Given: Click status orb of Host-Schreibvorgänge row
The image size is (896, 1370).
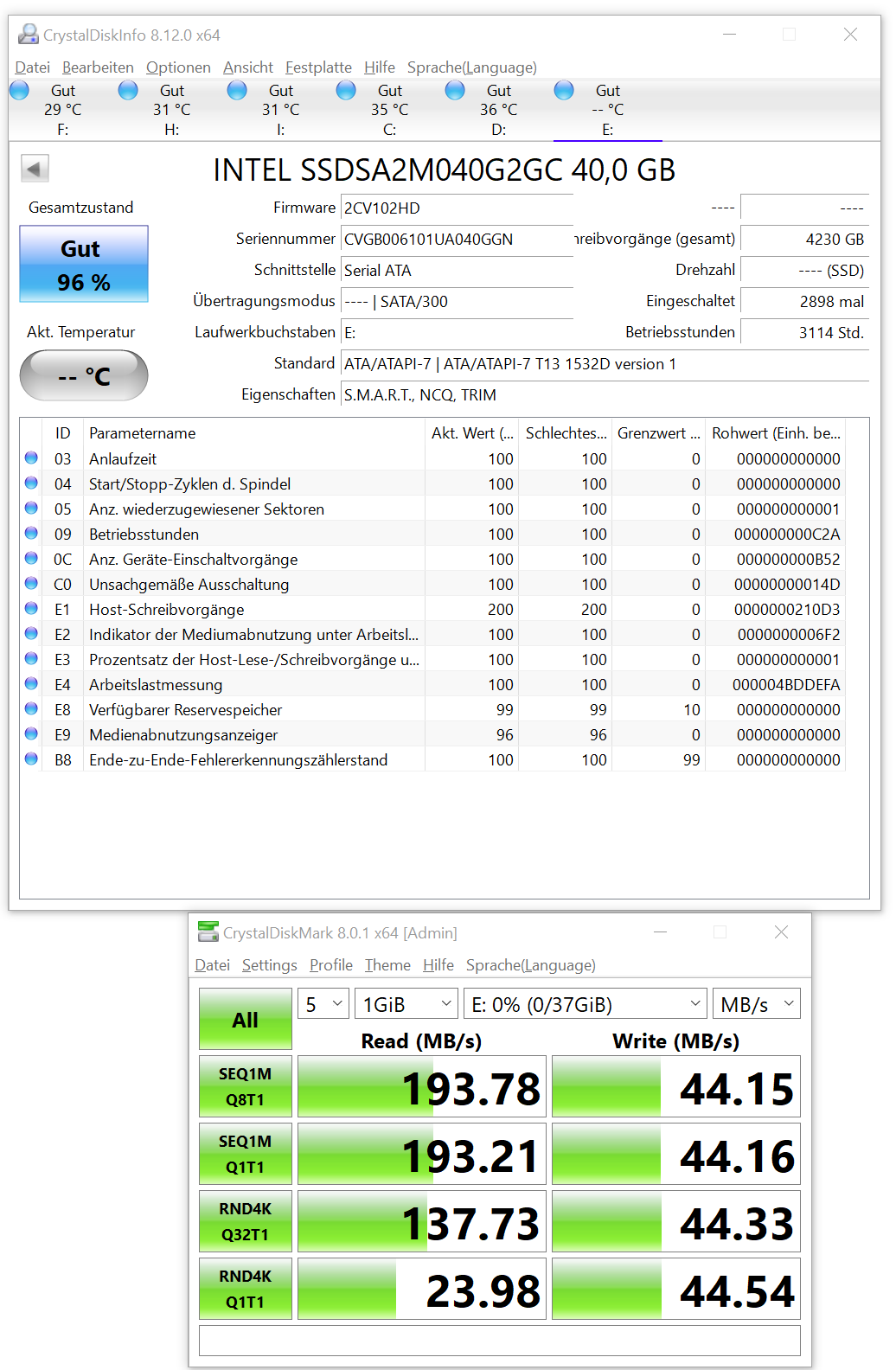Looking at the screenshot, I should (x=31, y=608).
